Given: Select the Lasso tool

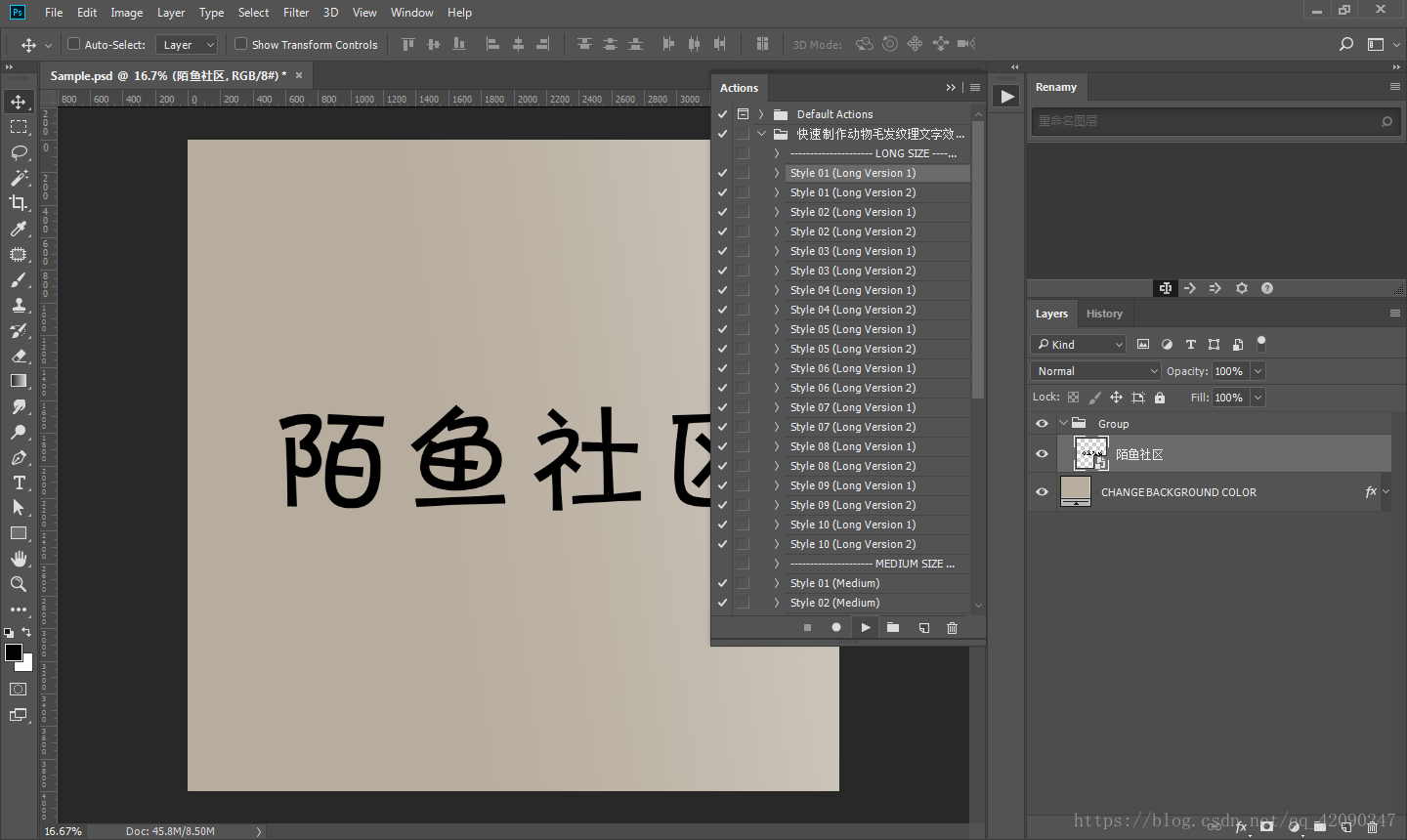Looking at the screenshot, I should (x=19, y=152).
